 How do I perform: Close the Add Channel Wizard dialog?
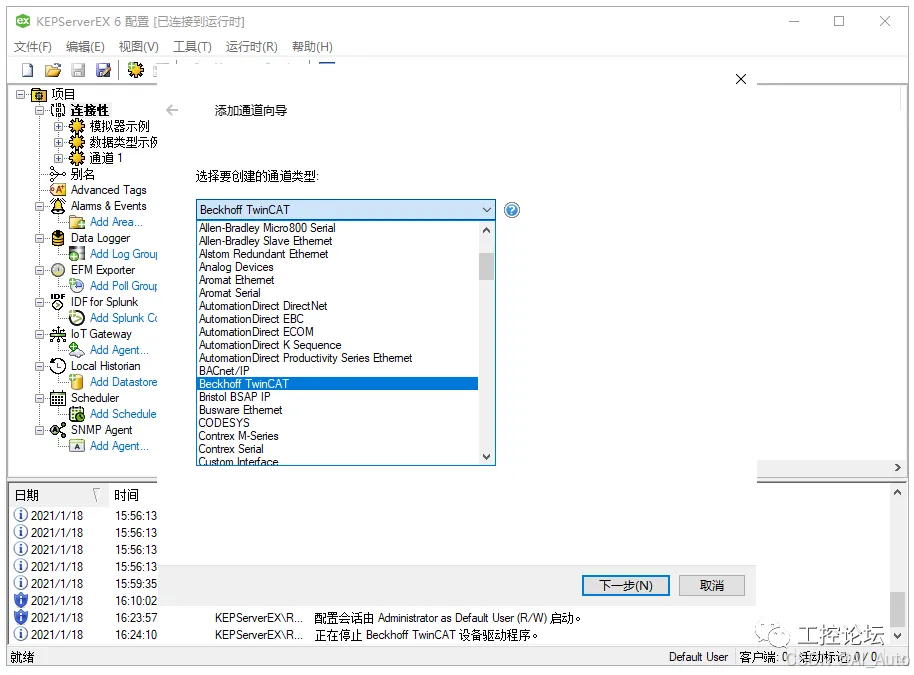[x=741, y=79]
